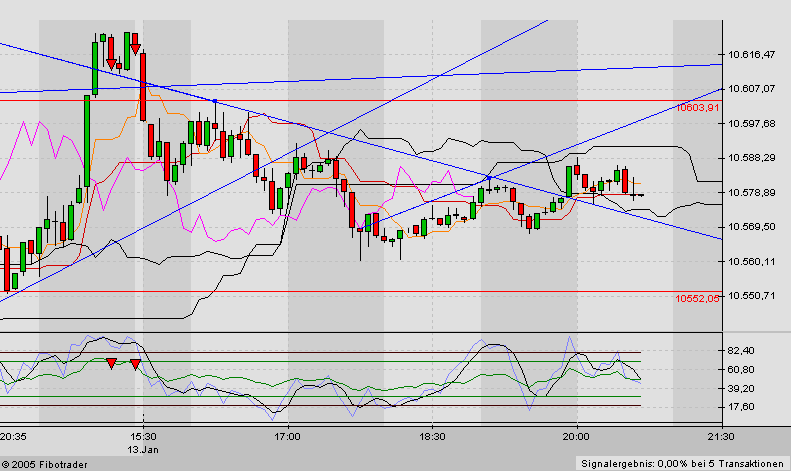This screenshot has height=471, width=791.
Task: Select the blue trendline anchor dot near 19:00
Action: (489, 178)
